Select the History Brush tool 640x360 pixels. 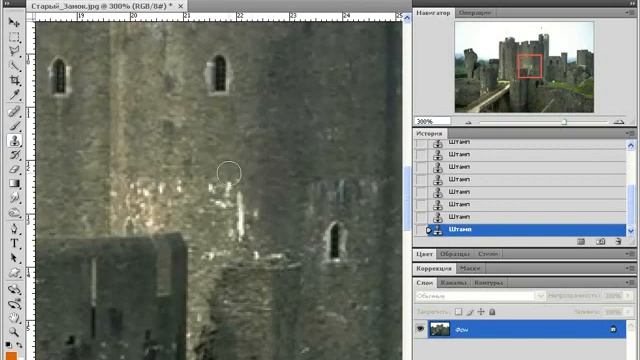click(14, 155)
